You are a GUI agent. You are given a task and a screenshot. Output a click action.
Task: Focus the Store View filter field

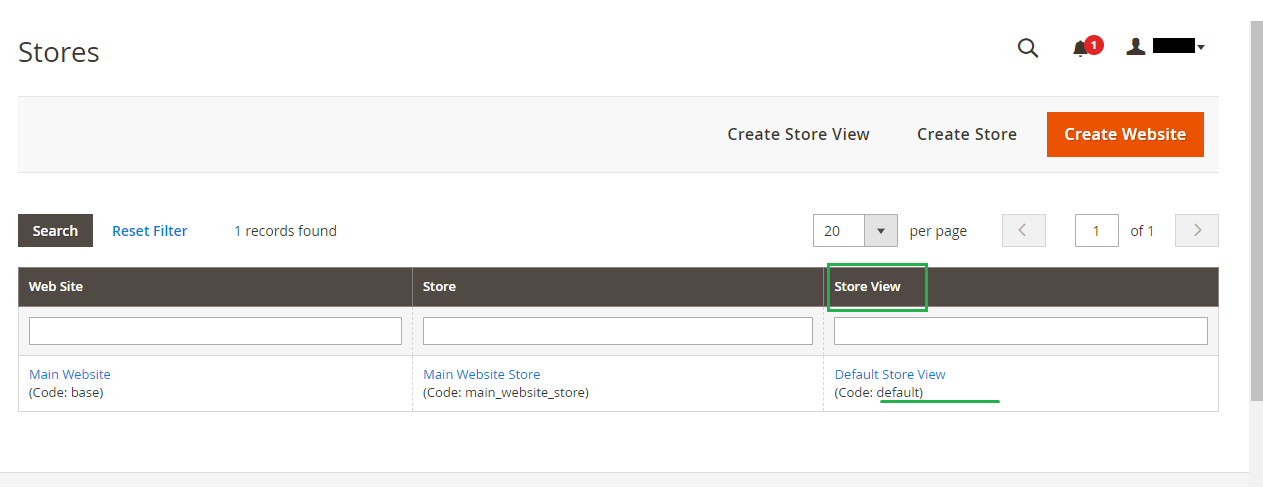[x=1021, y=331]
